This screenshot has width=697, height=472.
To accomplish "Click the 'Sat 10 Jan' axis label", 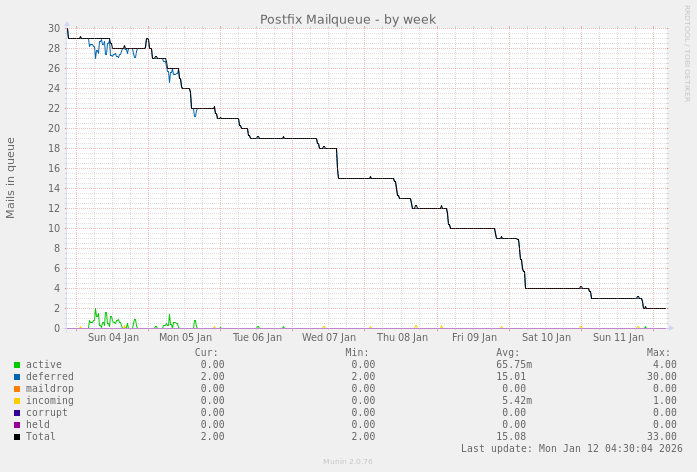I will tap(546, 337).
